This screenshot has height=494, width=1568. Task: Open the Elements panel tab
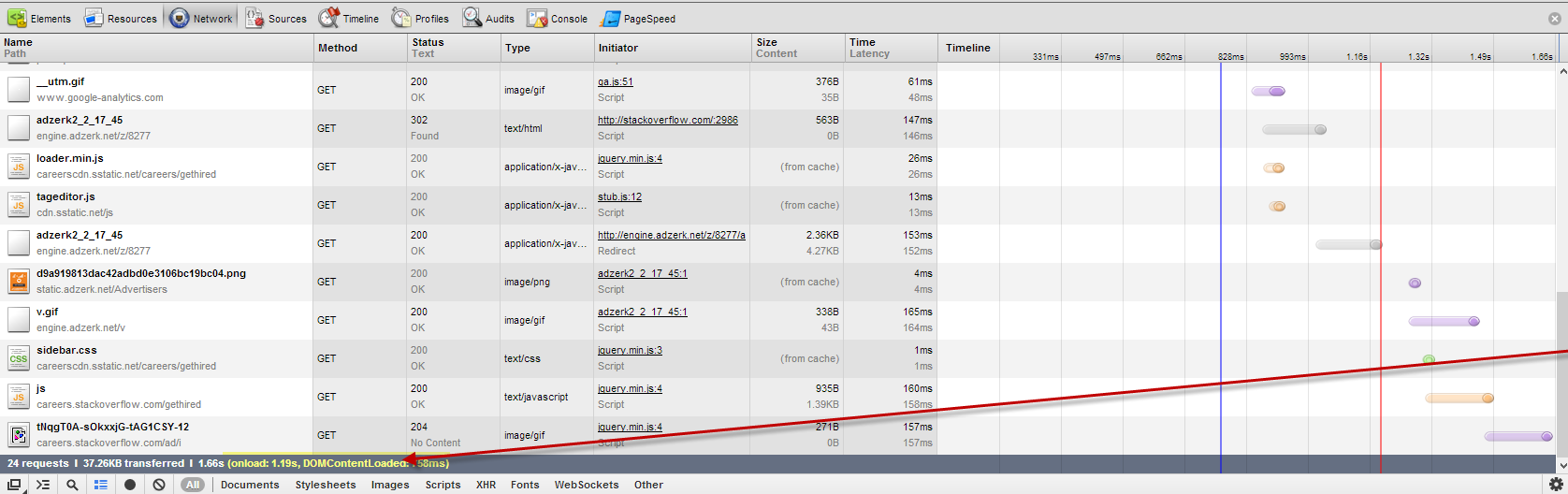pyautogui.click(x=39, y=18)
